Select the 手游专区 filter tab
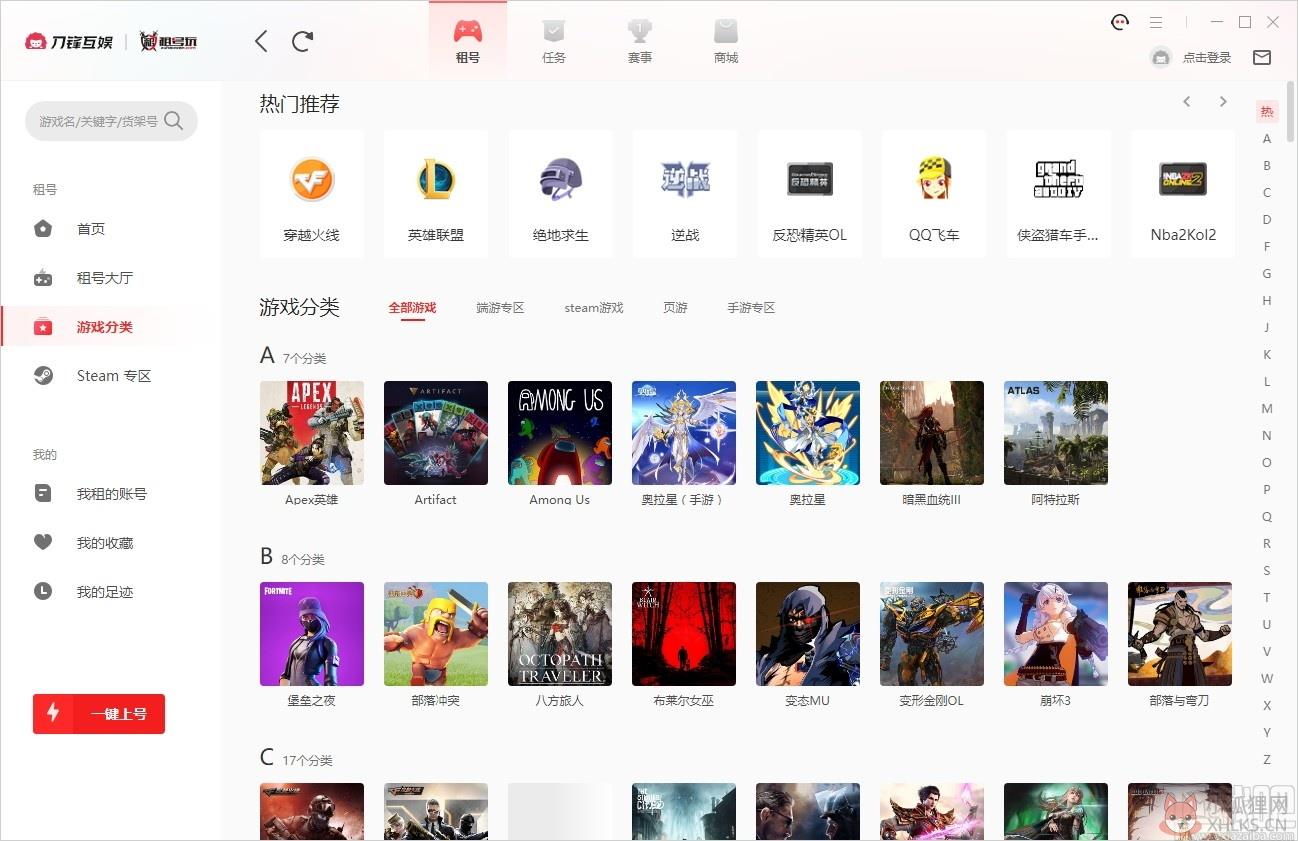The height and width of the screenshot is (841, 1298). pos(751,308)
